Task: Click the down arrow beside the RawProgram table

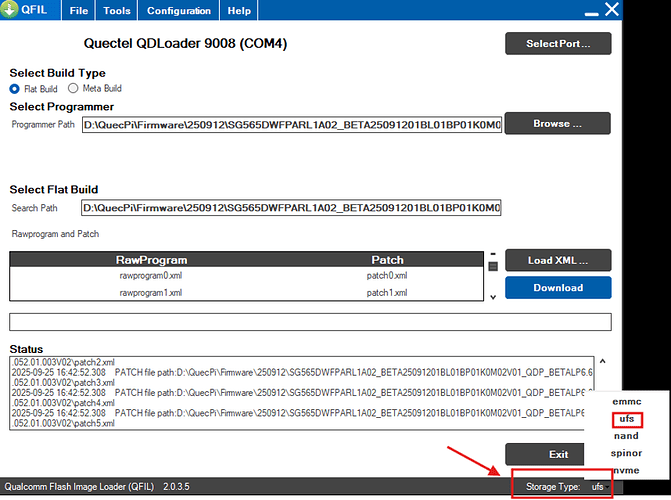Action: pyautogui.click(x=493, y=297)
